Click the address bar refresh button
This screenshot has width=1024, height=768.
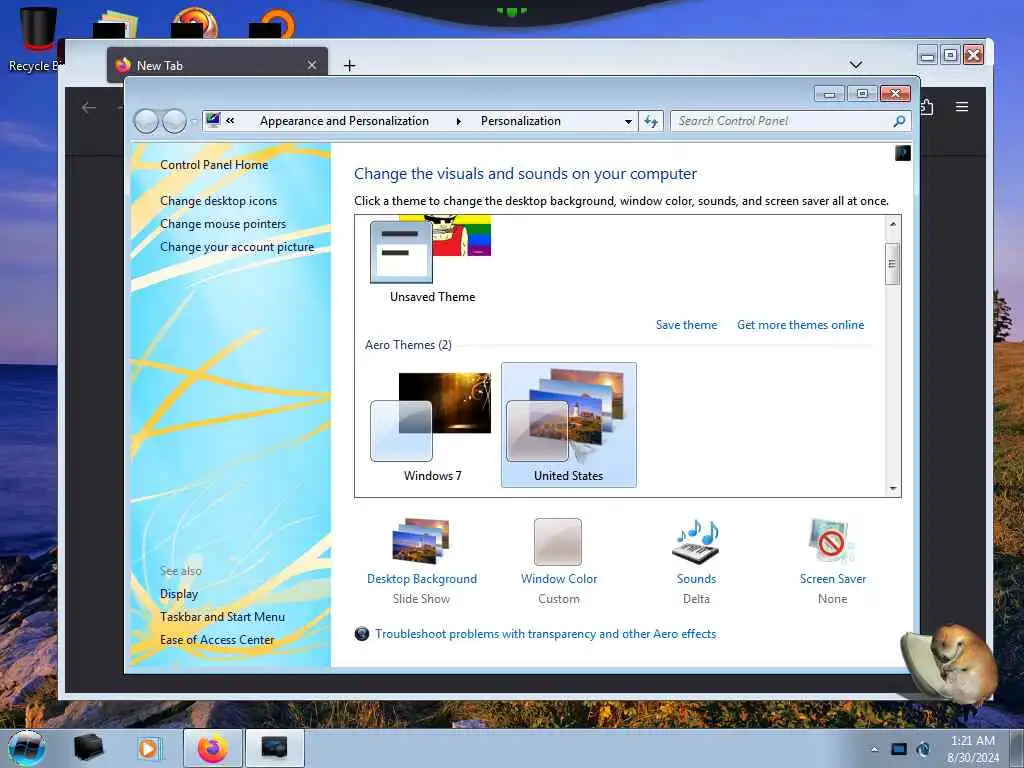[x=651, y=121]
